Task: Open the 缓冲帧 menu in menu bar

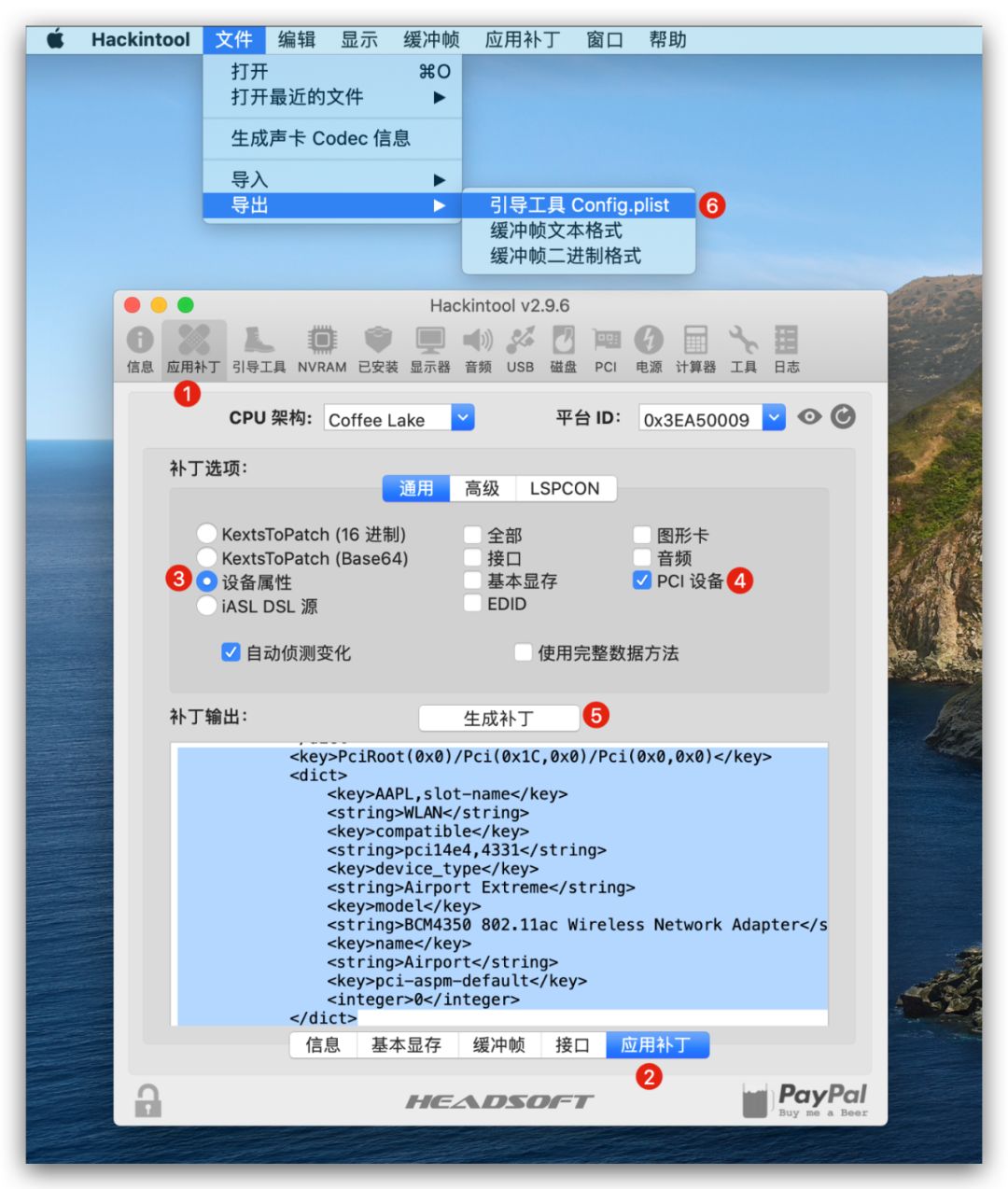Action: point(431,39)
